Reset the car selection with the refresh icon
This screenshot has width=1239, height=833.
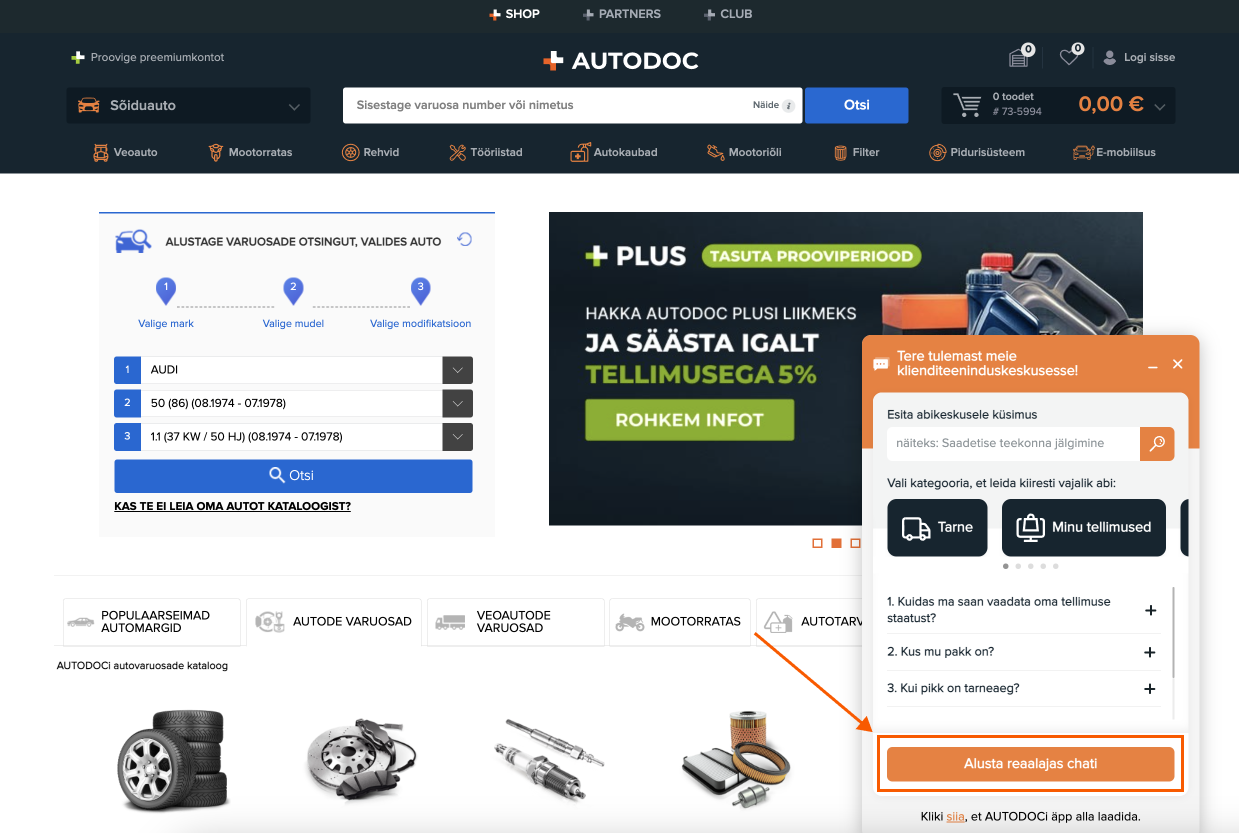pos(464,240)
